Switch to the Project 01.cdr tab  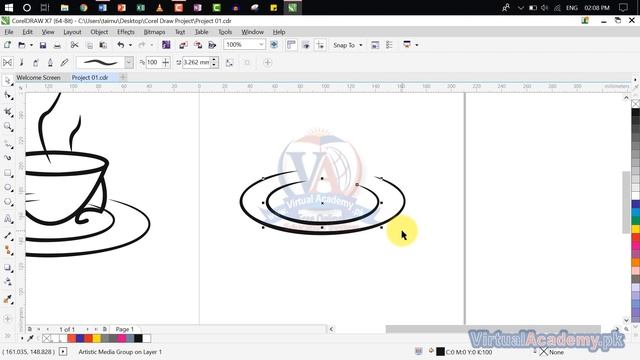pos(90,77)
